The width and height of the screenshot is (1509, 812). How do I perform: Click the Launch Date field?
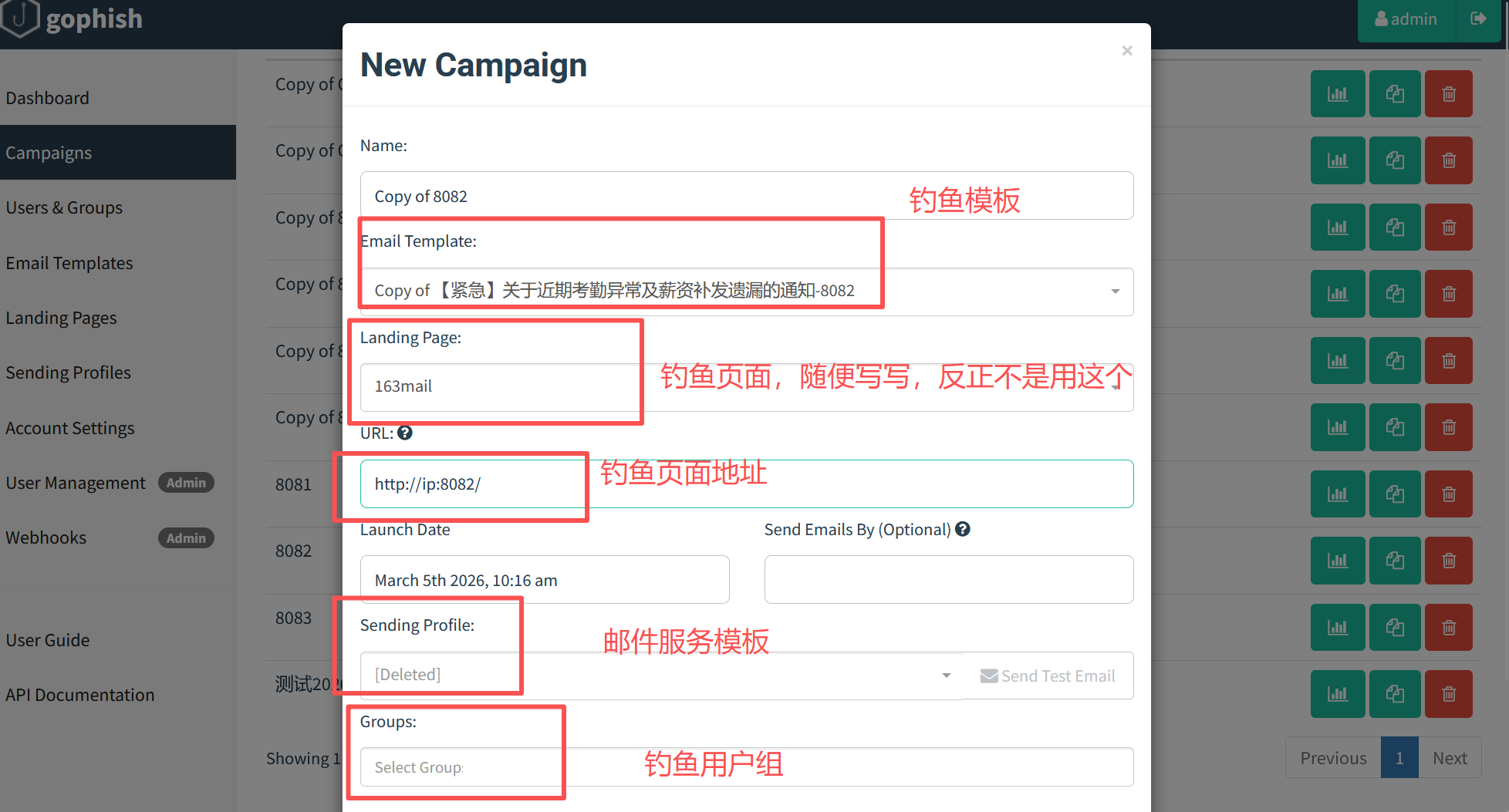[545, 580]
